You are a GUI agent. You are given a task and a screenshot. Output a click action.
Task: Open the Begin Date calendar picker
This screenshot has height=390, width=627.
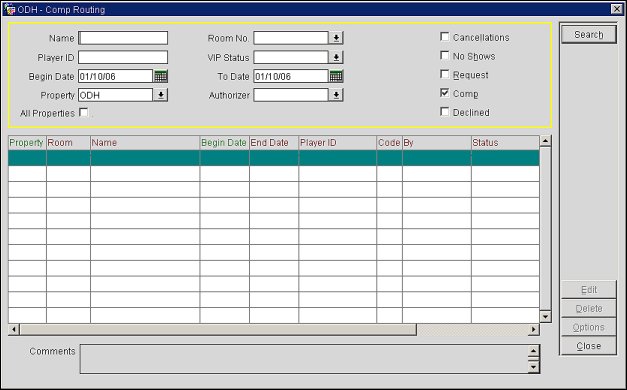coord(161,76)
